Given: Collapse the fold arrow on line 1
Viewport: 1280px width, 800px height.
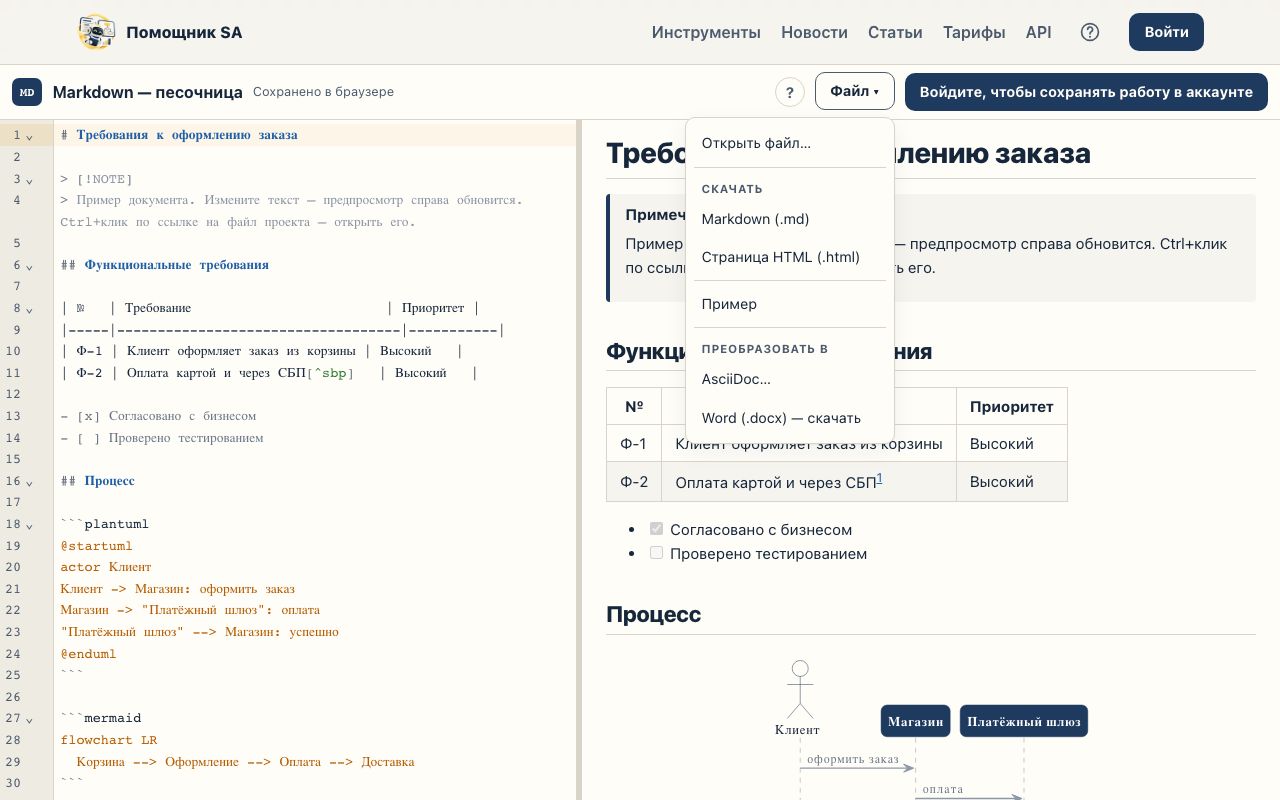Looking at the screenshot, I should [29, 135].
